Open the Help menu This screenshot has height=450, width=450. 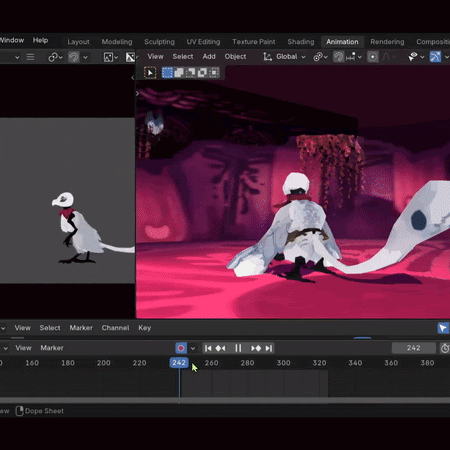40,40
